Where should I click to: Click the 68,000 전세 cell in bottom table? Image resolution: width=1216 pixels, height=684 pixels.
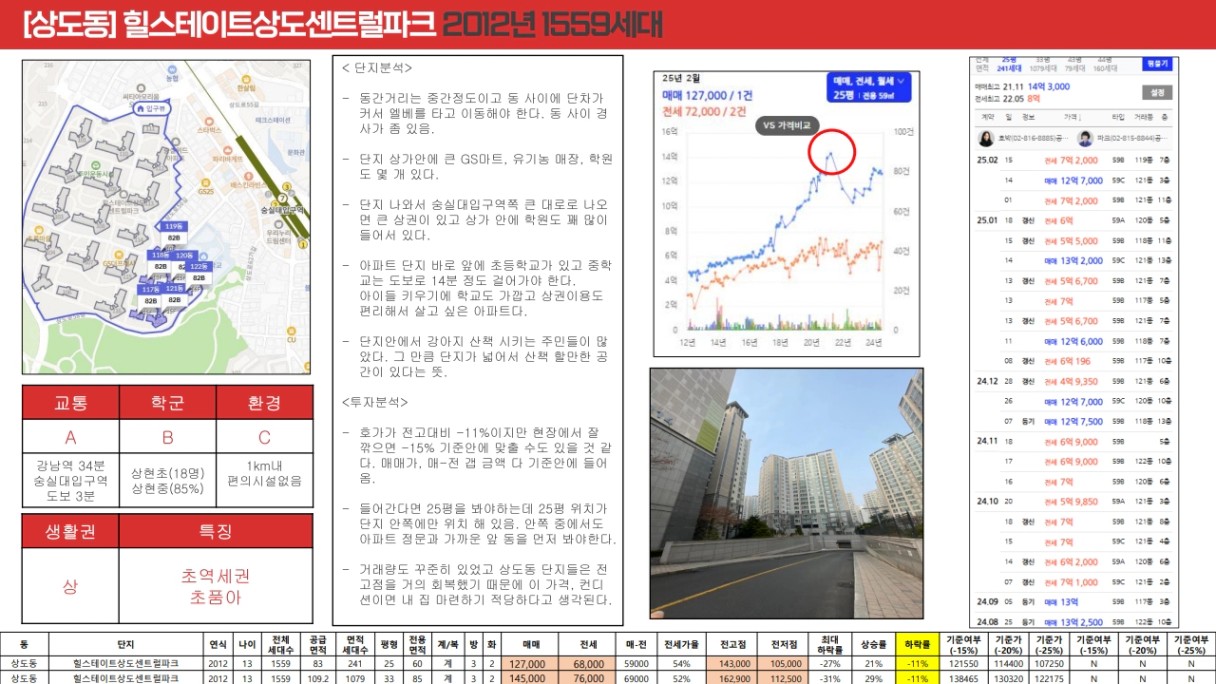click(x=588, y=663)
